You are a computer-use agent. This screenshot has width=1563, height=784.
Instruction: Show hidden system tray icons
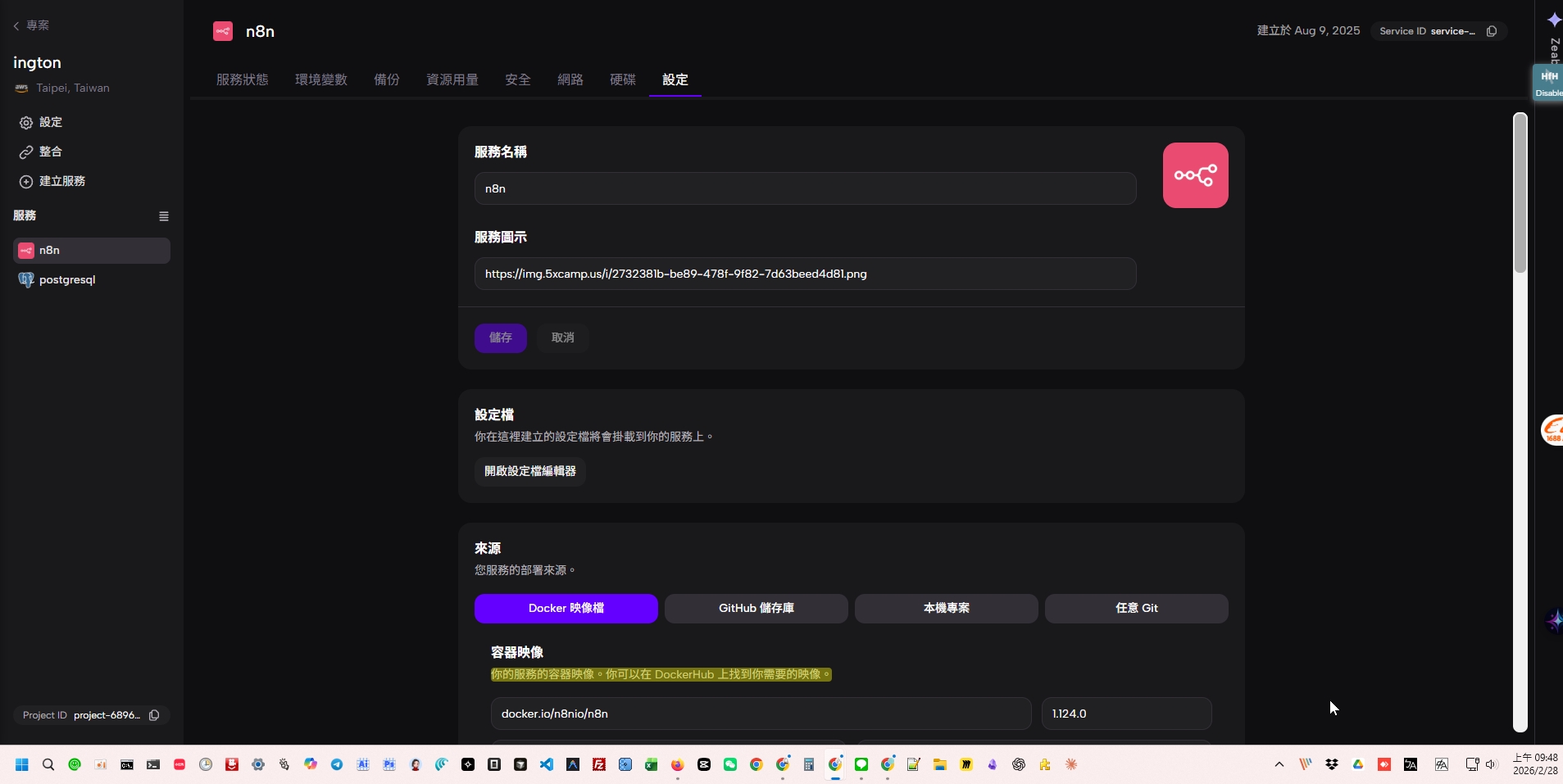[1279, 764]
